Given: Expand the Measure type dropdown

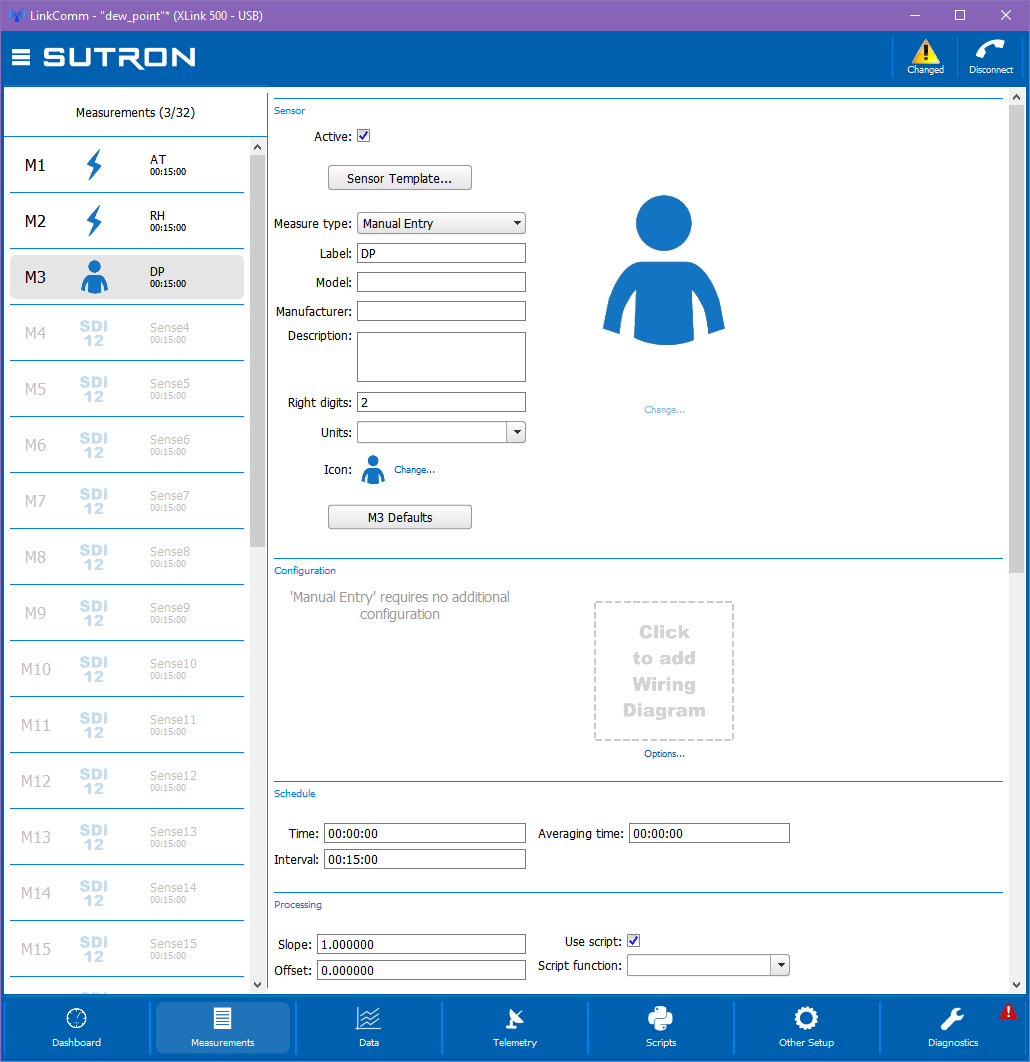Looking at the screenshot, I should [x=442, y=224].
